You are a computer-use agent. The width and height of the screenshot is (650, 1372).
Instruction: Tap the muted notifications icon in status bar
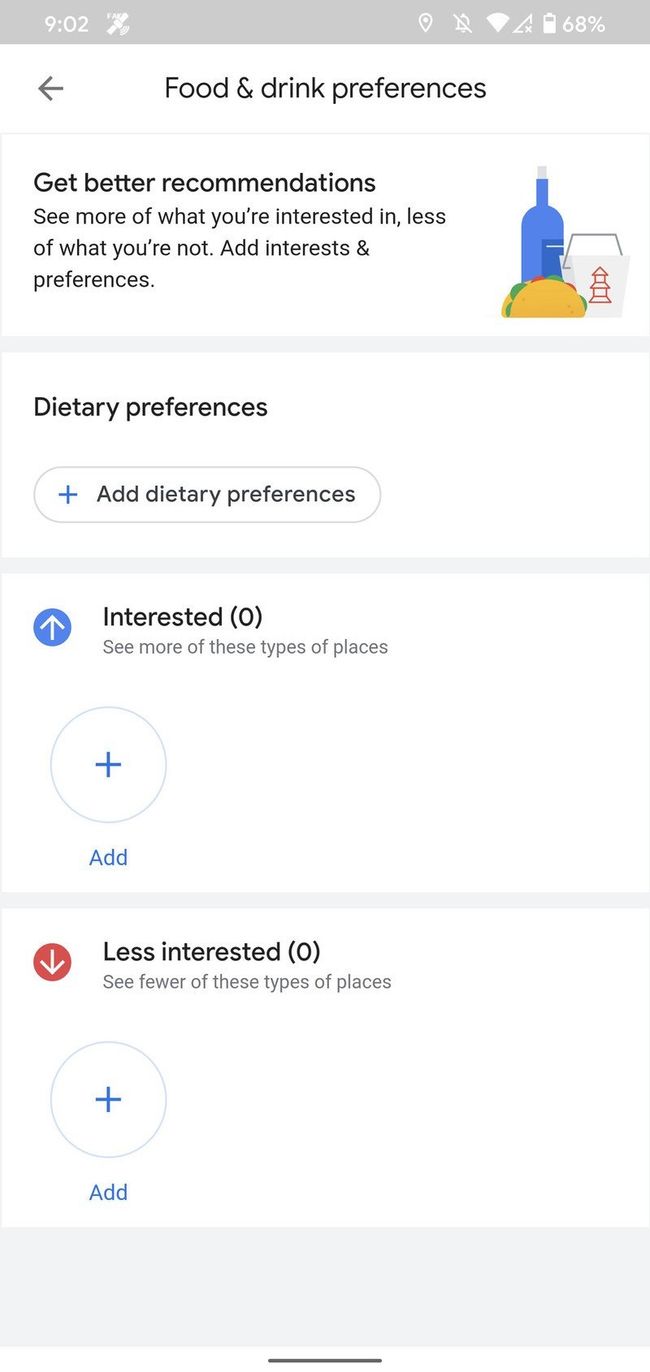coord(461,23)
